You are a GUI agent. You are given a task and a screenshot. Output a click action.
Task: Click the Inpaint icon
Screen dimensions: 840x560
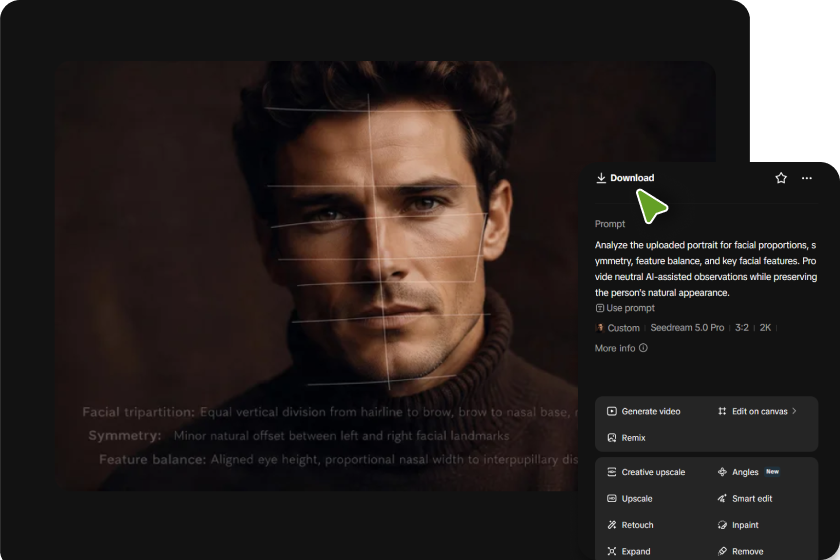[x=722, y=525]
